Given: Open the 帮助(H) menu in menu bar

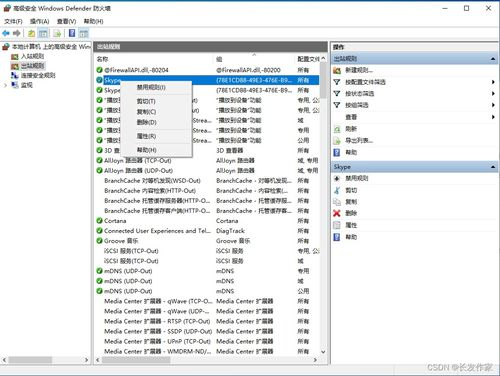Looking at the screenshot, I should click(93, 21).
